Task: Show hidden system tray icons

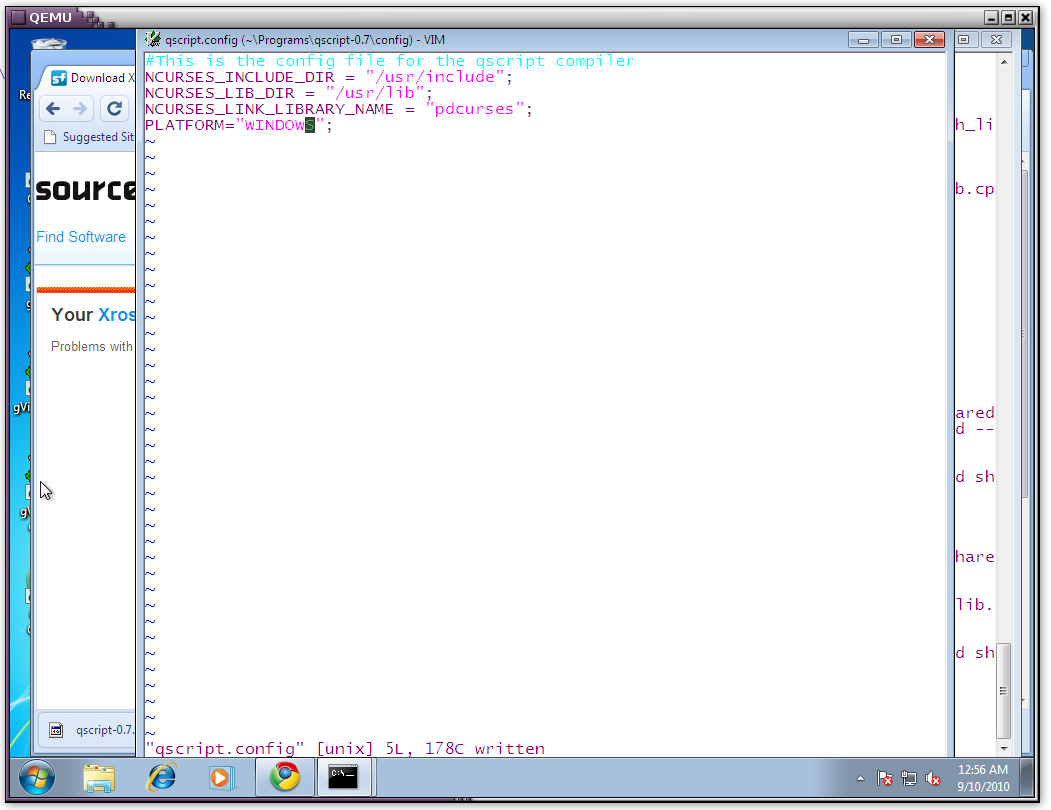Action: click(860, 778)
